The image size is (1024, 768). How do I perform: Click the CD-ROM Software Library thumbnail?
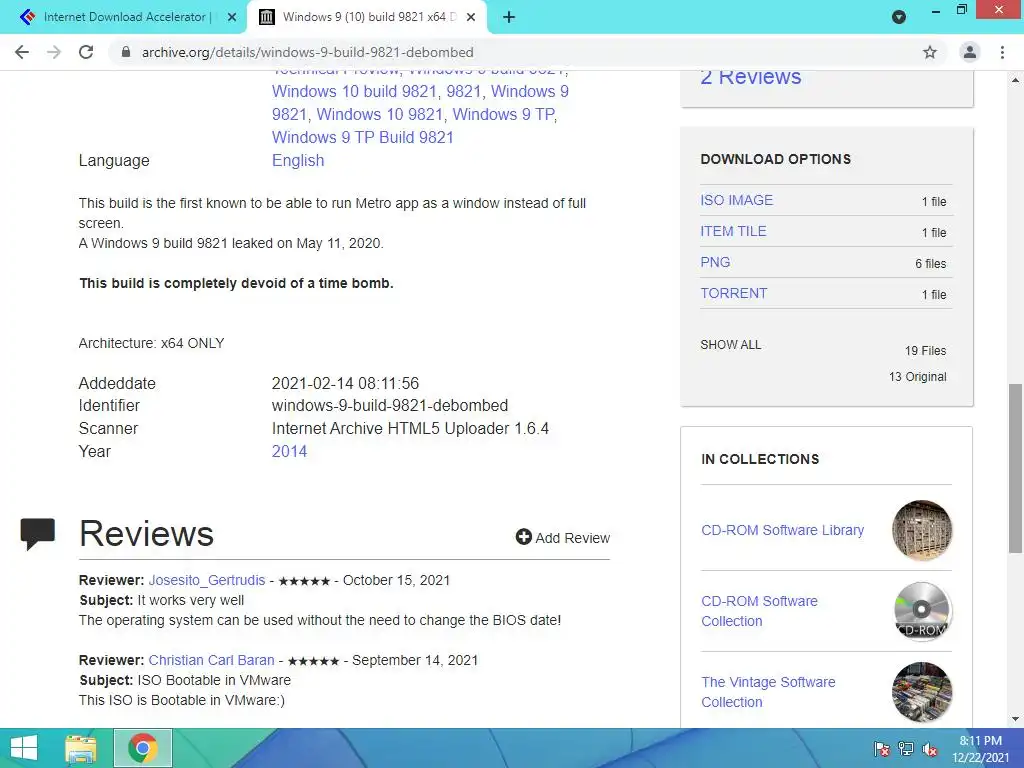[922, 530]
